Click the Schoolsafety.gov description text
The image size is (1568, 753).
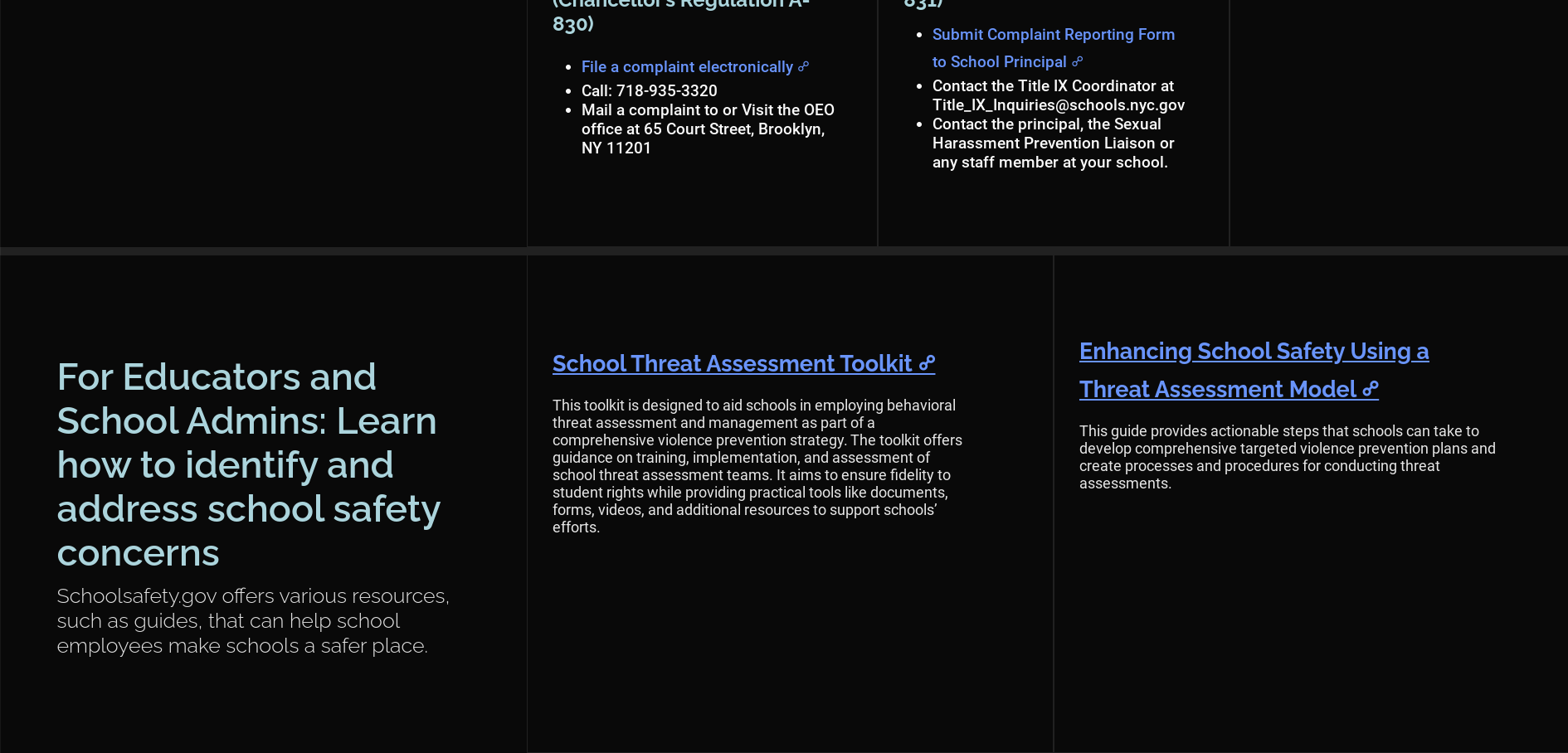point(252,620)
